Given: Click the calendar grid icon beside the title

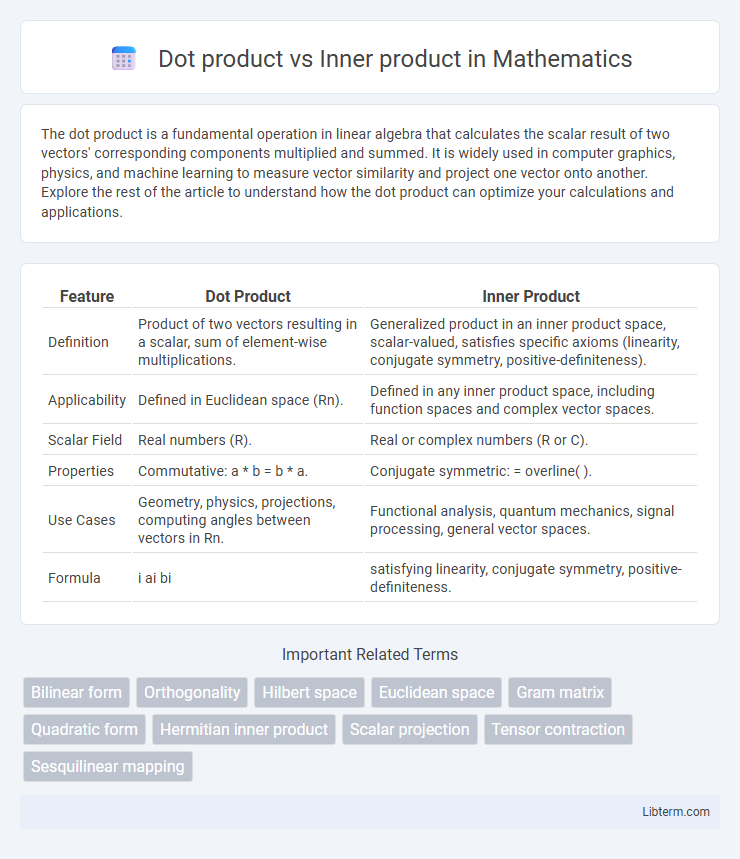Looking at the screenshot, I should (124, 59).
